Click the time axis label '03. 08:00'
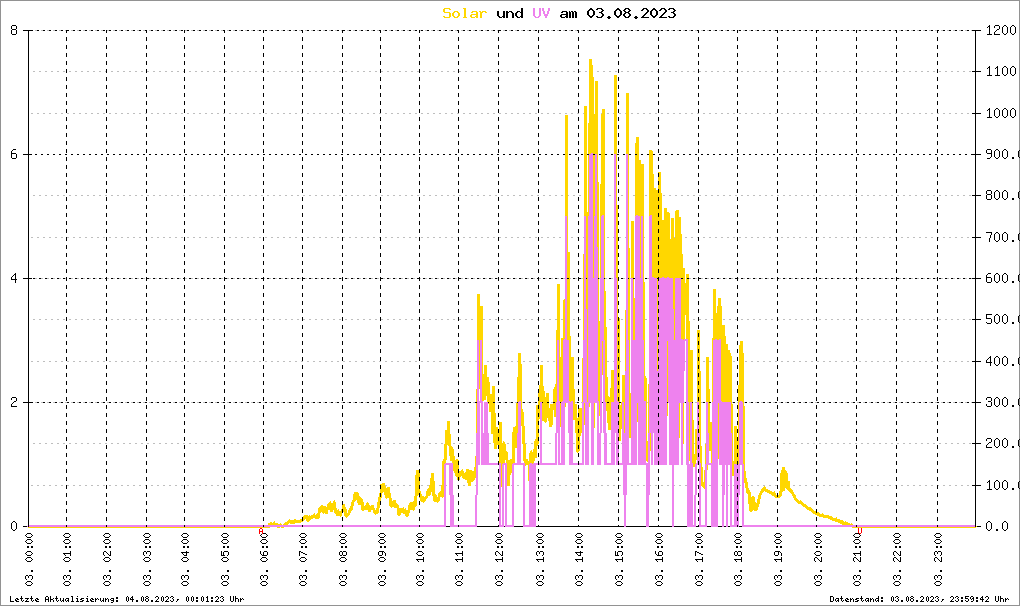Screen dimensions: 1020x606 [343, 559]
